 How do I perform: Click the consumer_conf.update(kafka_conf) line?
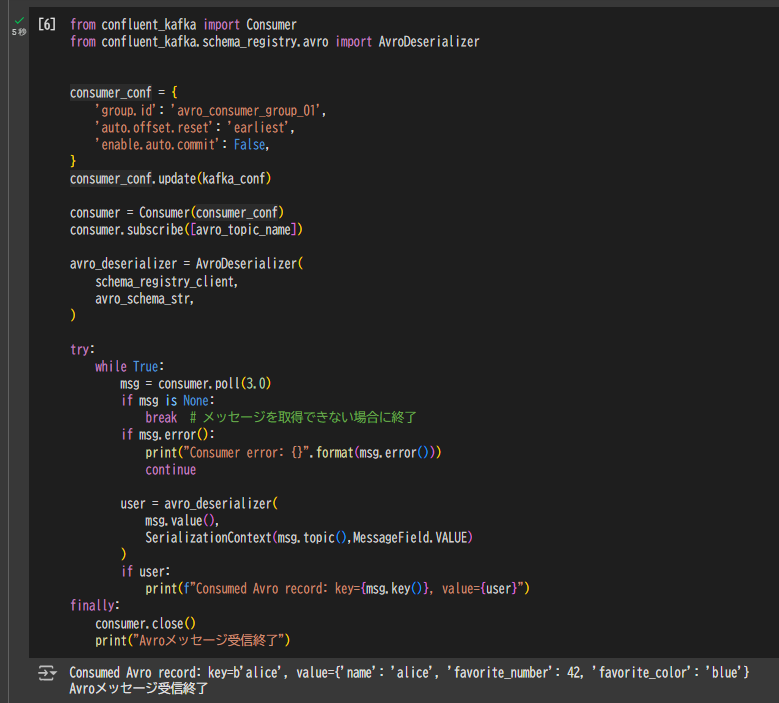[x=170, y=178]
